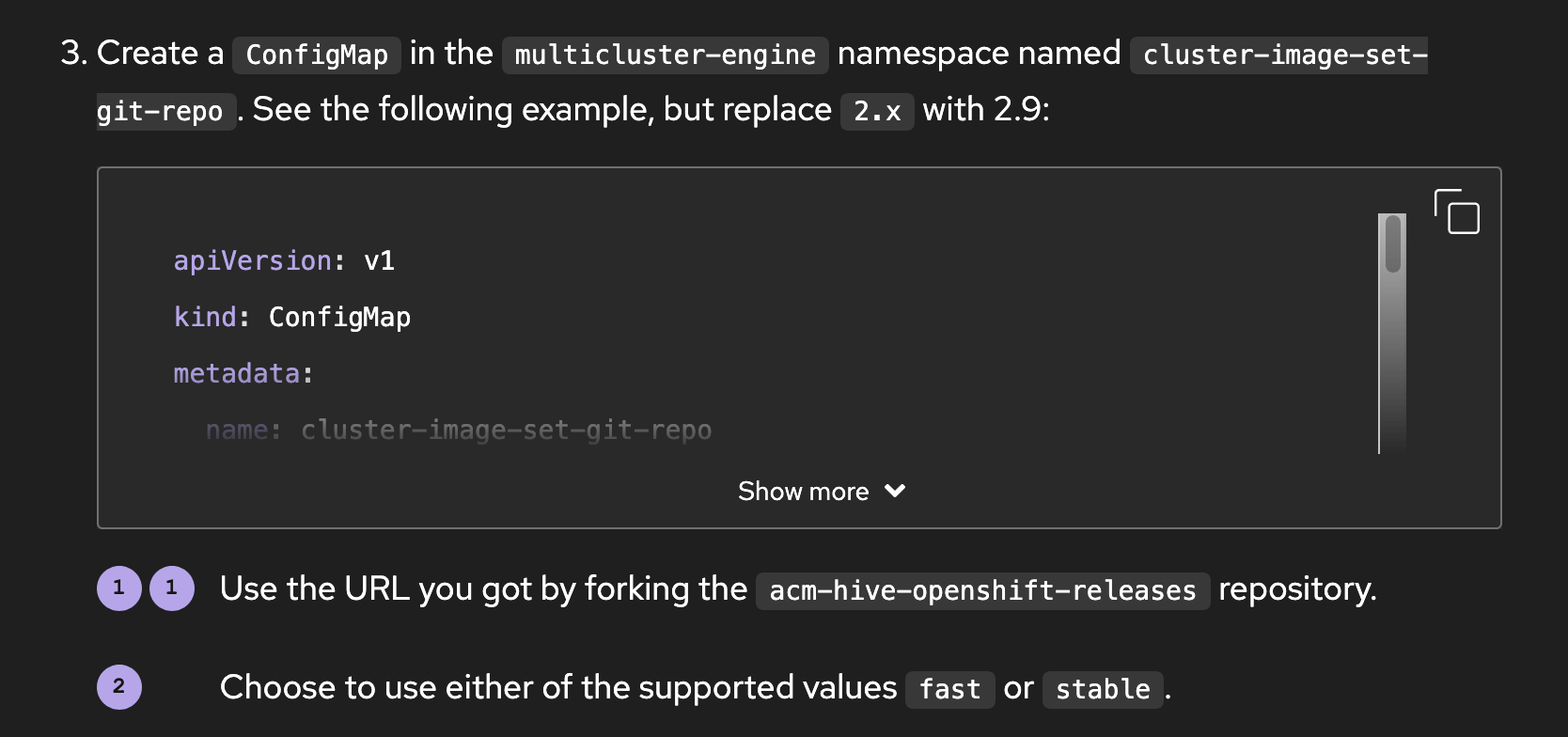
Task: Click the copy code icon
Action: [1456, 212]
